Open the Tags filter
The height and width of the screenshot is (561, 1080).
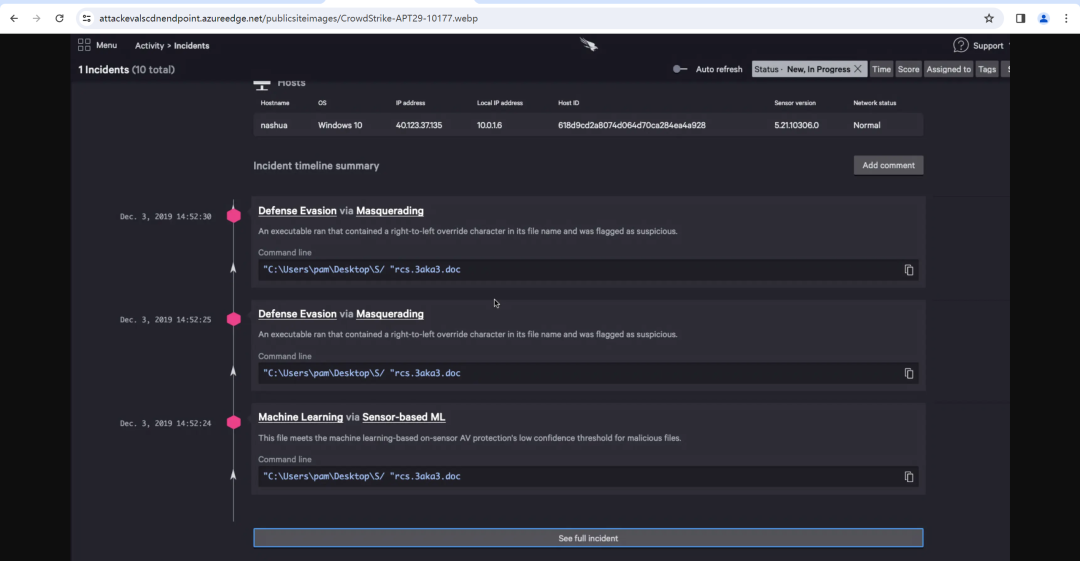tap(987, 69)
